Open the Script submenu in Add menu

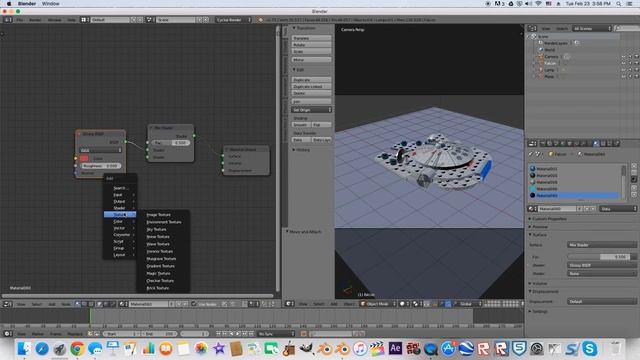[120, 241]
